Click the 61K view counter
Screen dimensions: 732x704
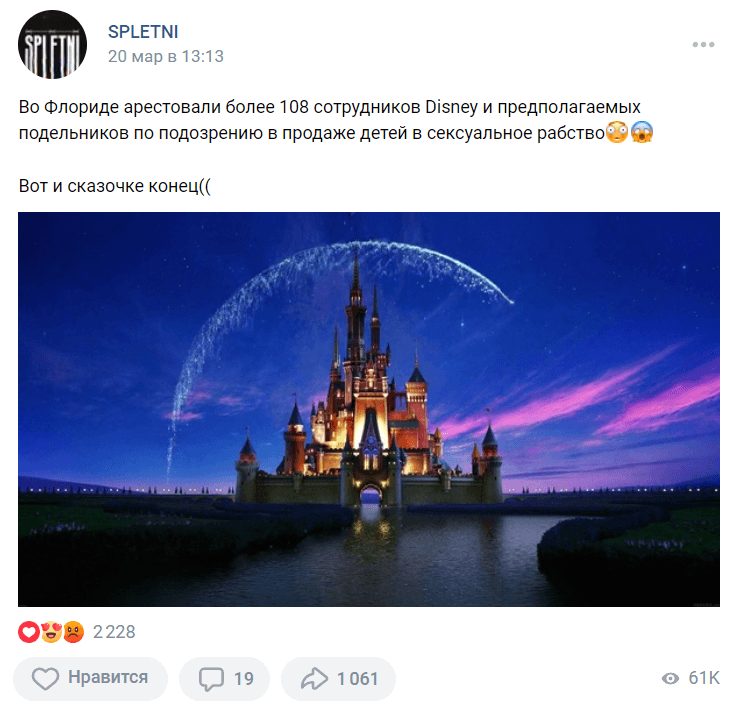[x=704, y=678]
